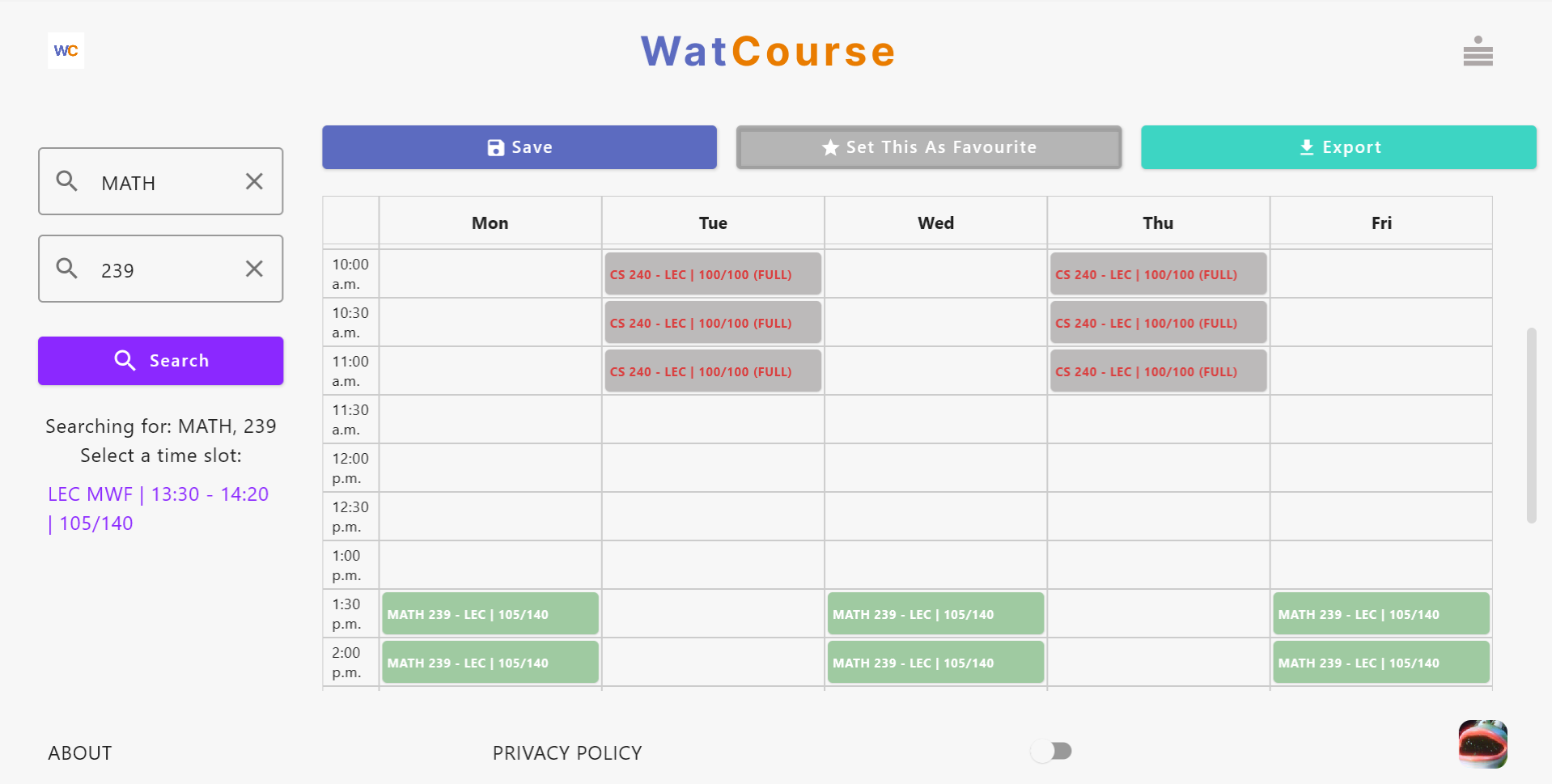1552x784 pixels.
Task: Open the ABOUT page
Action: [79, 752]
